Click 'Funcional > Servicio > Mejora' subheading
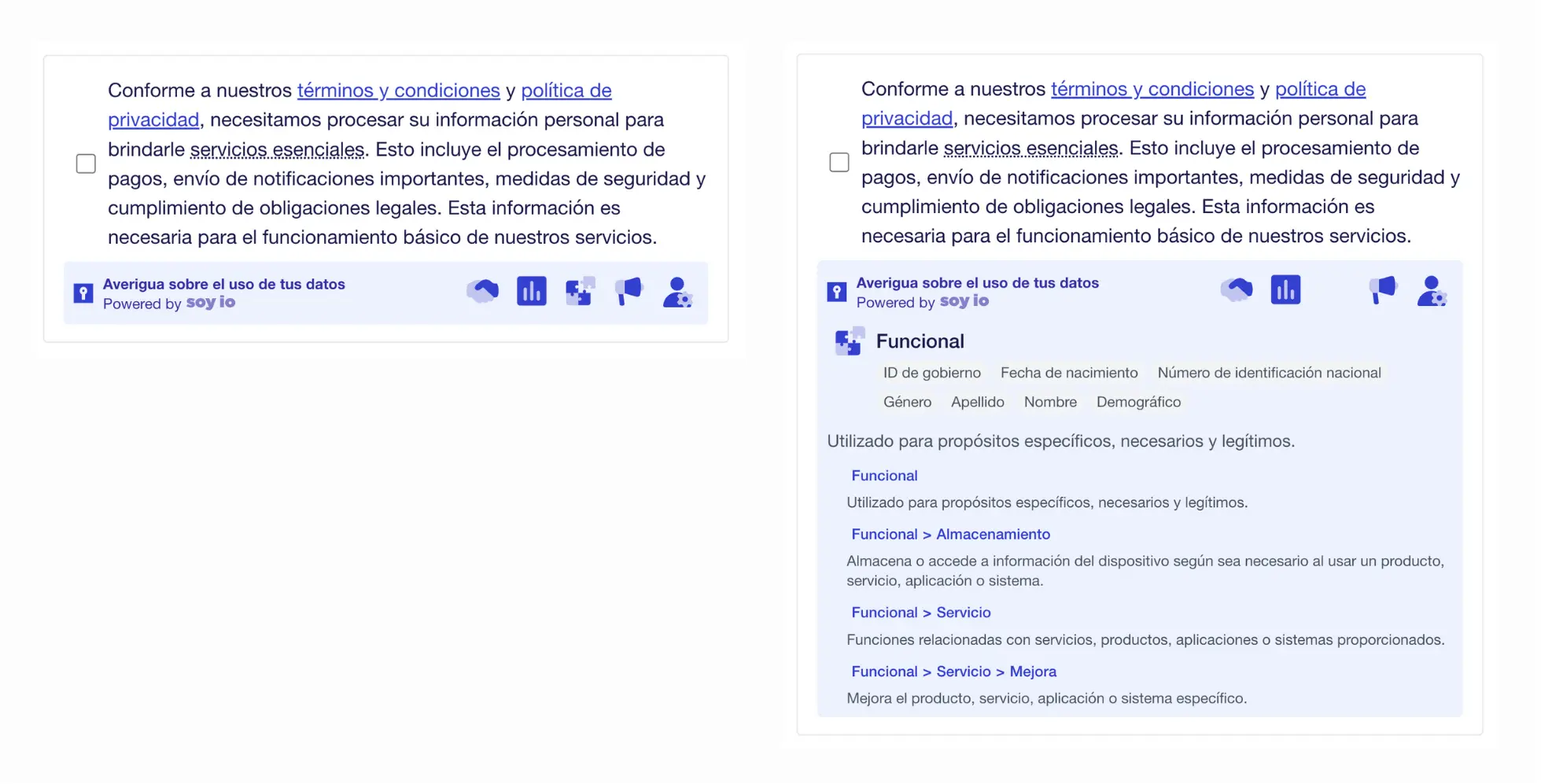This screenshot has width=1541, height=784. coord(953,672)
